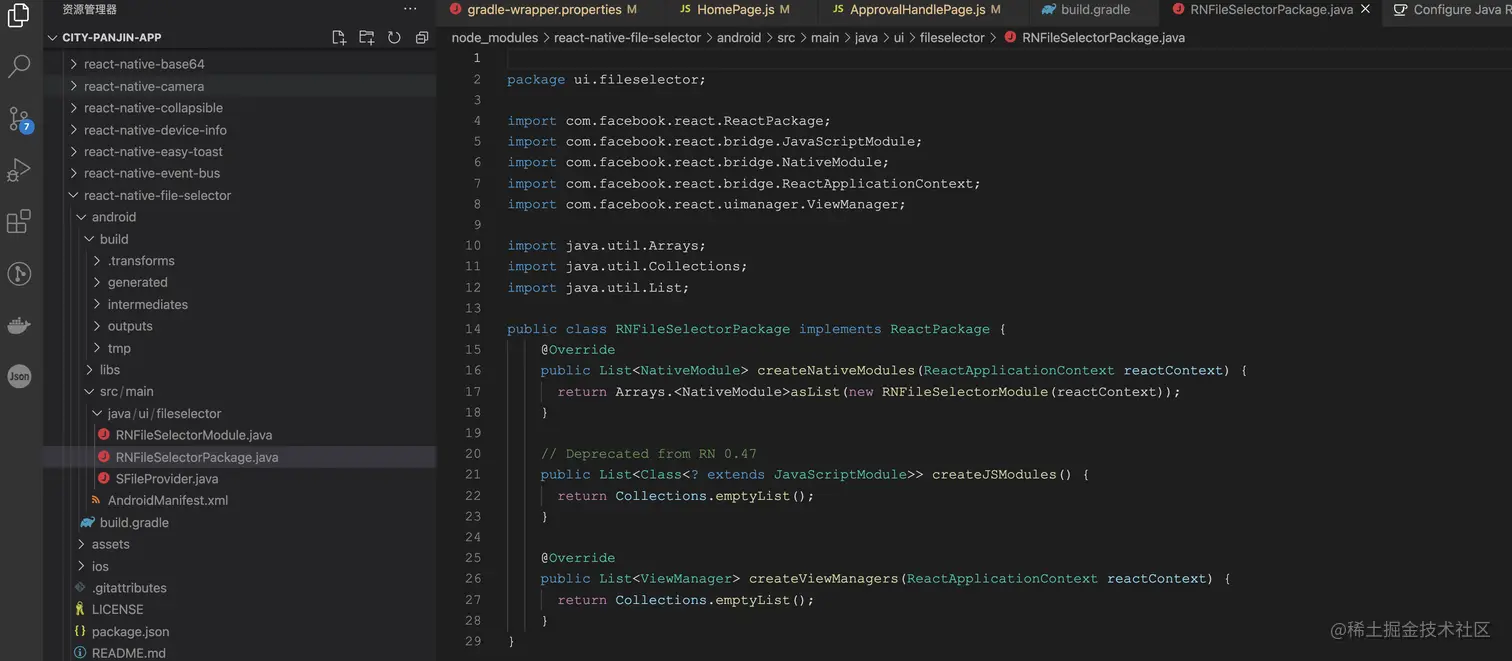Click line number 14 in gutter
This screenshot has height=661, width=1512.
tap(473, 329)
